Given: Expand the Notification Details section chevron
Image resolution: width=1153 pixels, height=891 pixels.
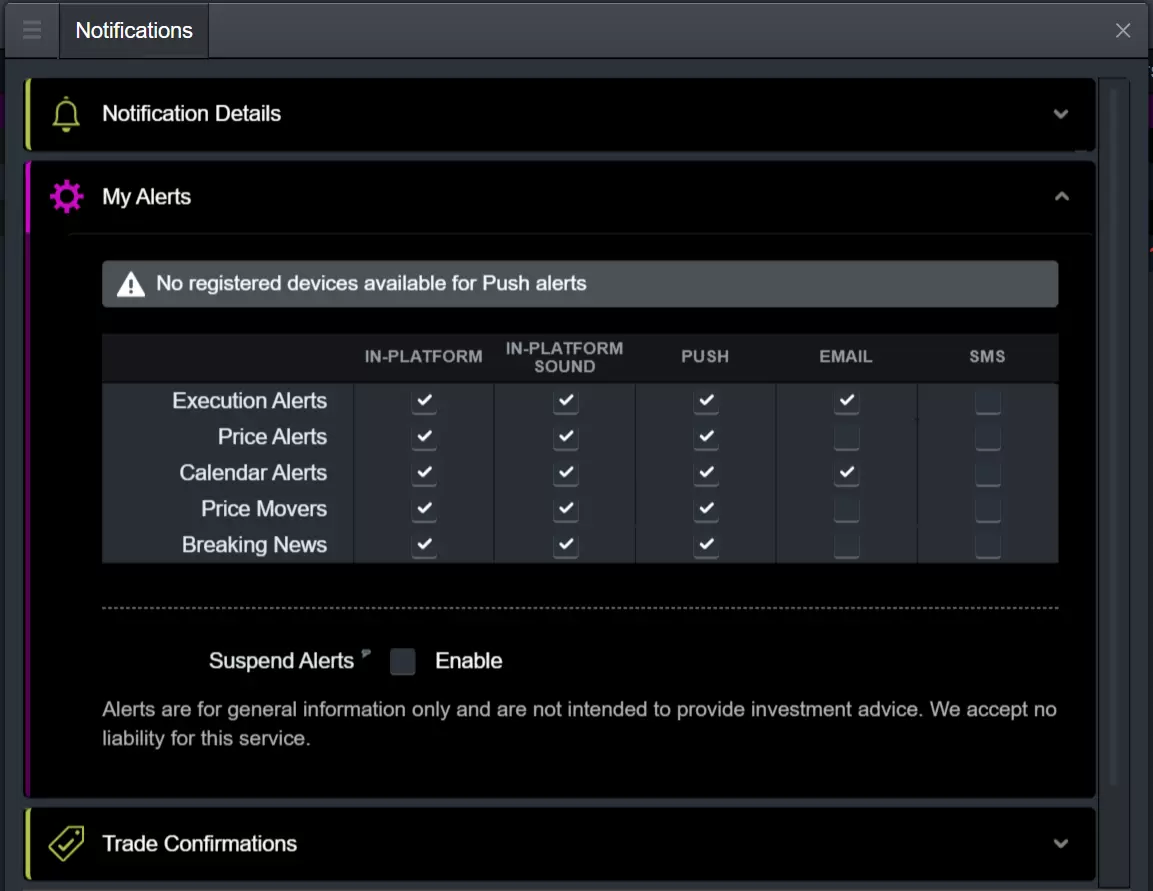Looking at the screenshot, I should coord(1061,114).
